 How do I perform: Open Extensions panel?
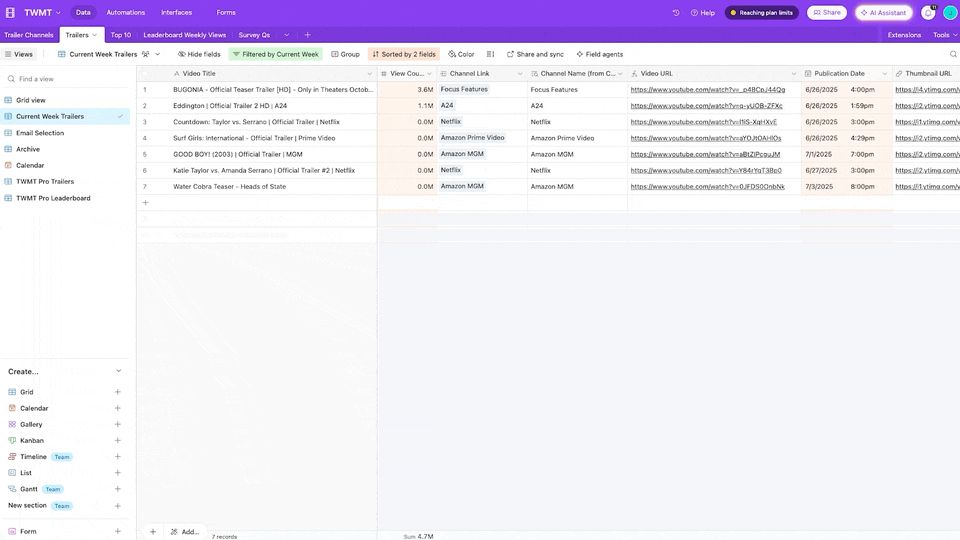904,35
